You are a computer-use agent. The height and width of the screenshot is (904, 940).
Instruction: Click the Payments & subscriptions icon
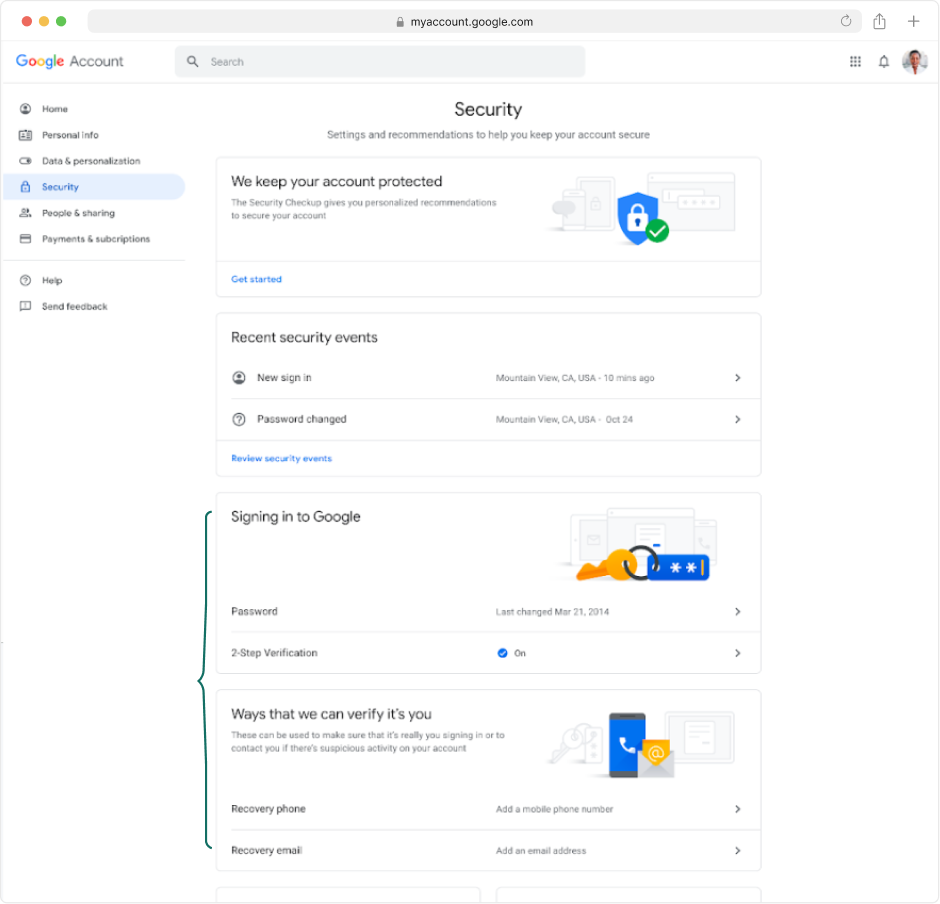pyautogui.click(x=25, y=239)
